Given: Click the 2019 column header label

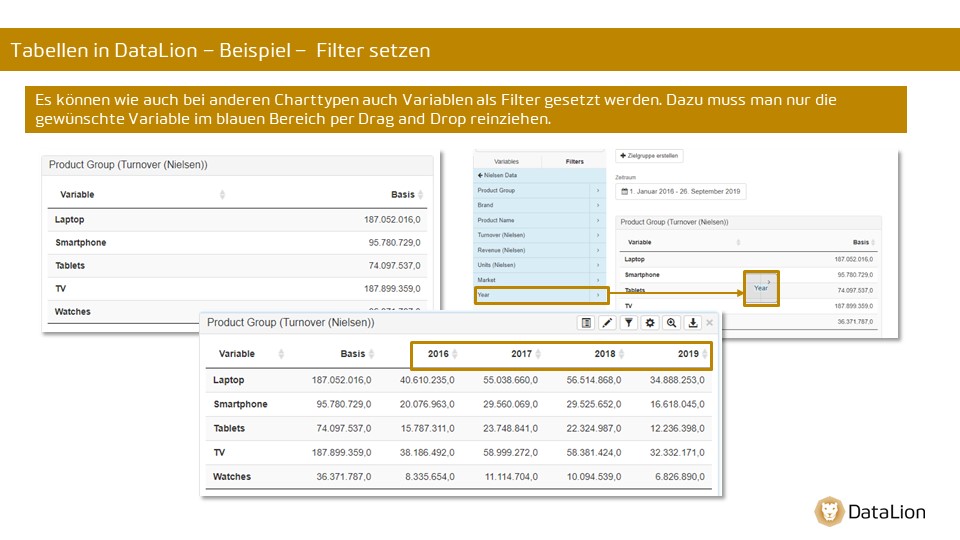Looking at the screenshot, I should pyautogui.click(x=688, y=354).
